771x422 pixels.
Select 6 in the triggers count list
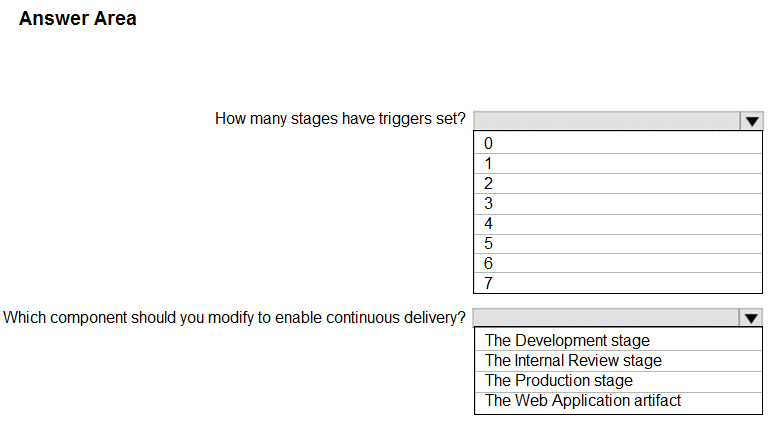[x=619, y=263]
